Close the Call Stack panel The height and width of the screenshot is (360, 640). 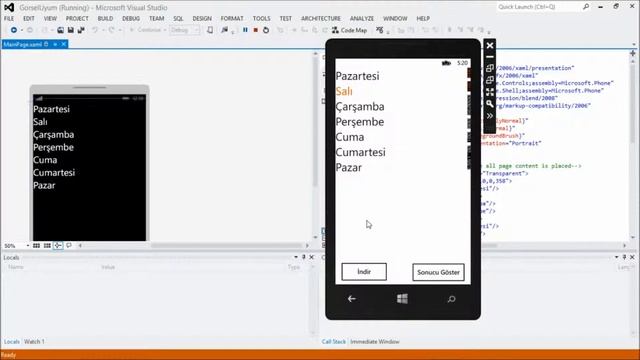coord(632,257)
